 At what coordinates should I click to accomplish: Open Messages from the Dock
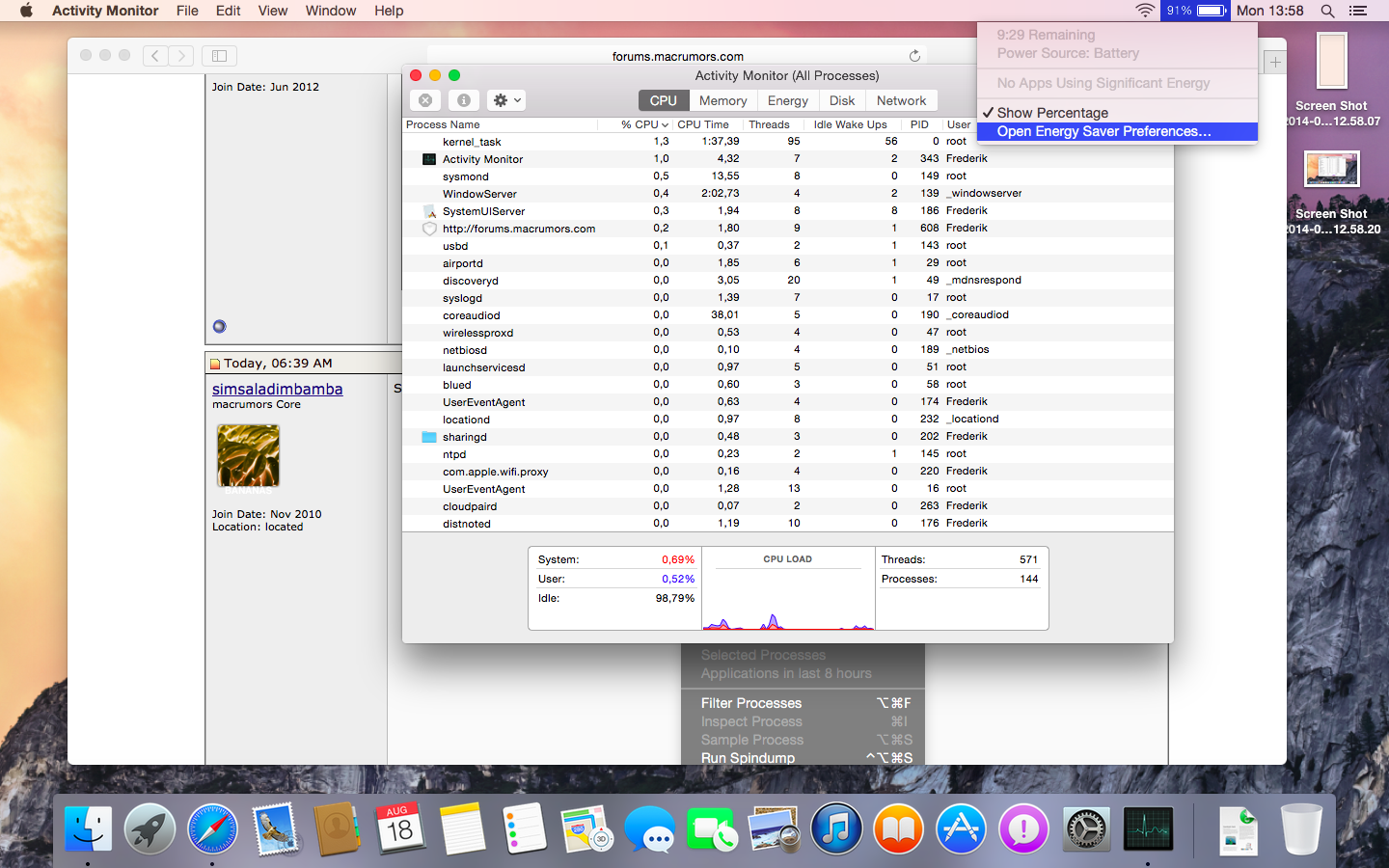click(649, 829)
